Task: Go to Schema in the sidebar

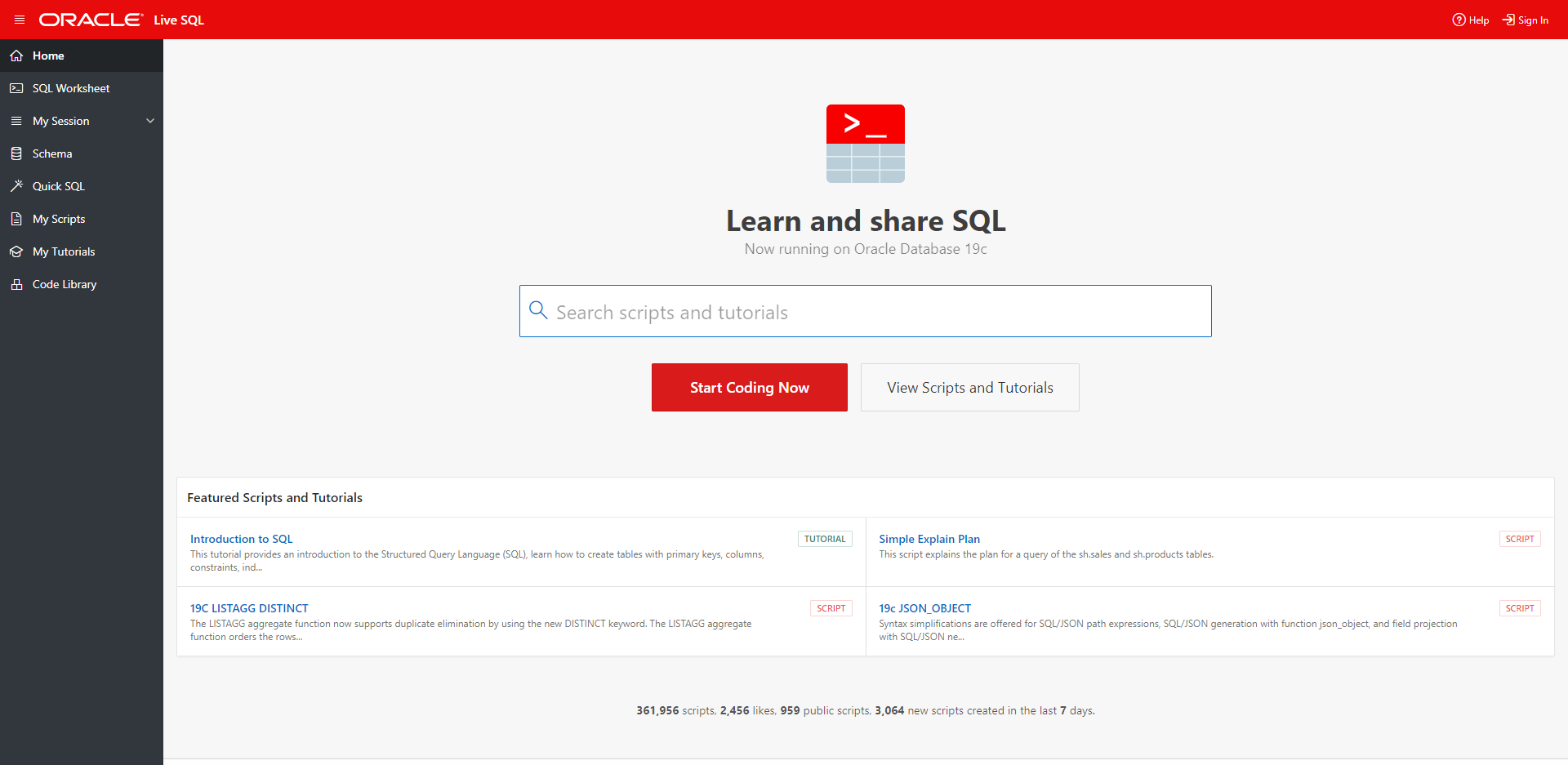Action: pyautogui.click(x=82, y=153)
